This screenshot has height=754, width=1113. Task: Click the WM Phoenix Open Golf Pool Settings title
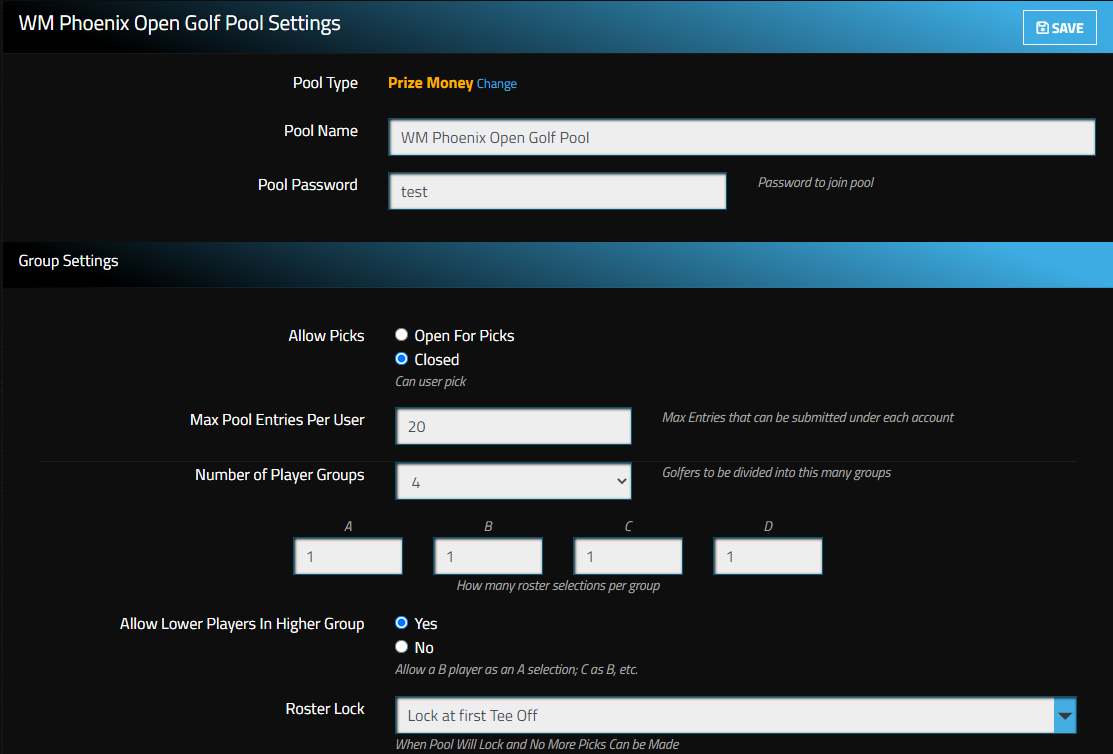click(x=180, y=22)
